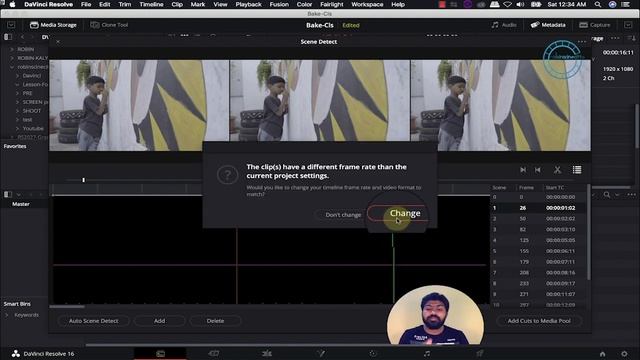Toggle the Media Storage panel
The height and width of the screenshot is (360, 640).
pyautogui.click(x=53, y=25)
